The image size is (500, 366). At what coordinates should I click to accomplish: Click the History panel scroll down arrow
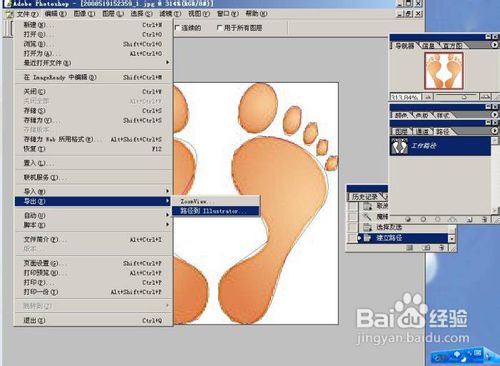click(x=452, y=239)
